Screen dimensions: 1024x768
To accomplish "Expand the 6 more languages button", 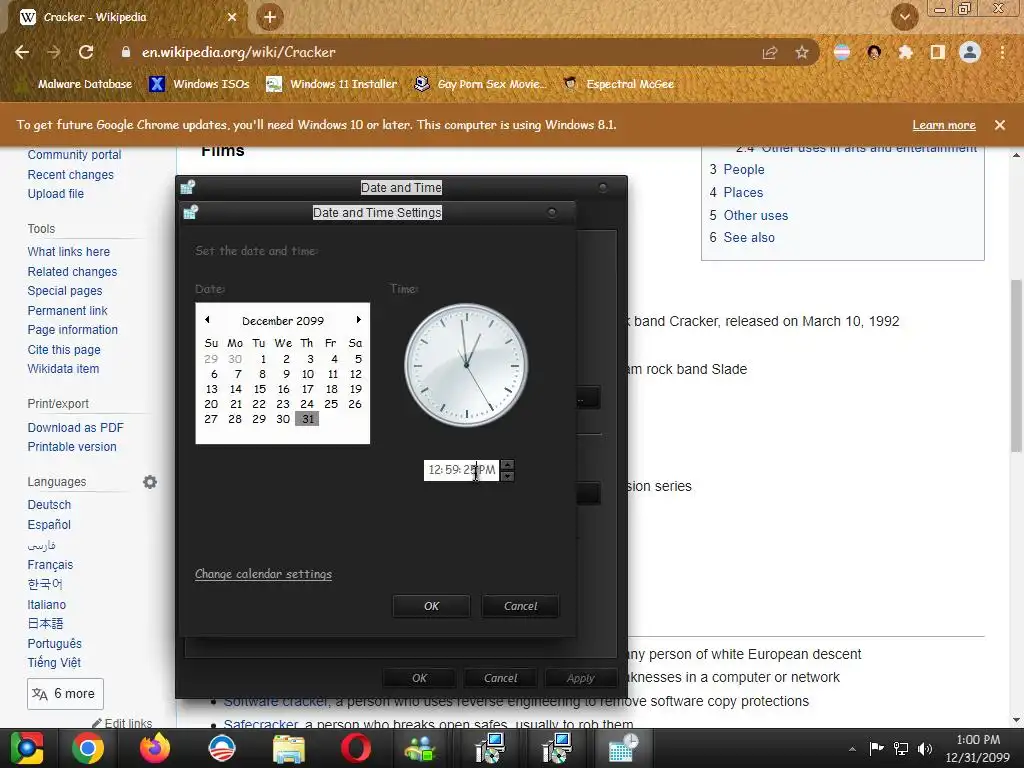I will click(65, 694).
